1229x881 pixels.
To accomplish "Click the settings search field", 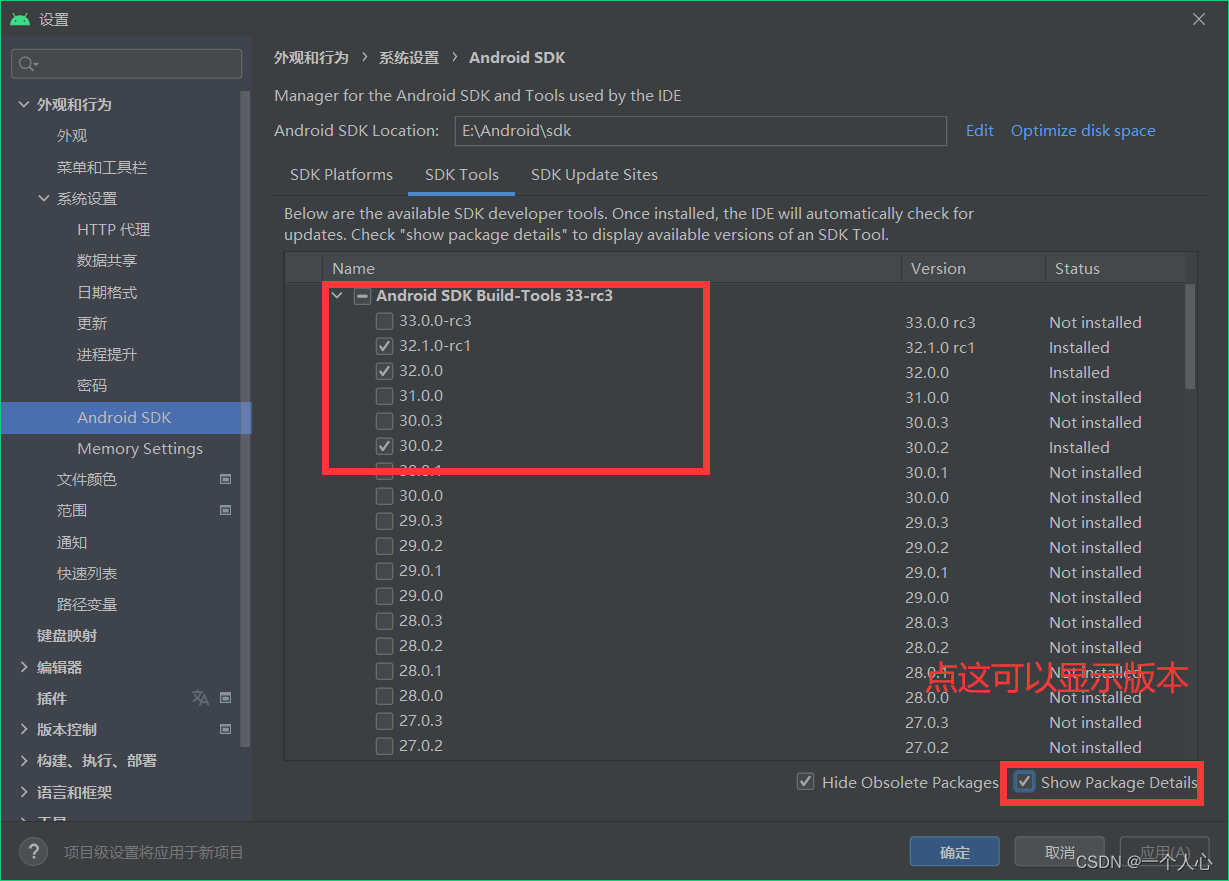I will (126, 64).
